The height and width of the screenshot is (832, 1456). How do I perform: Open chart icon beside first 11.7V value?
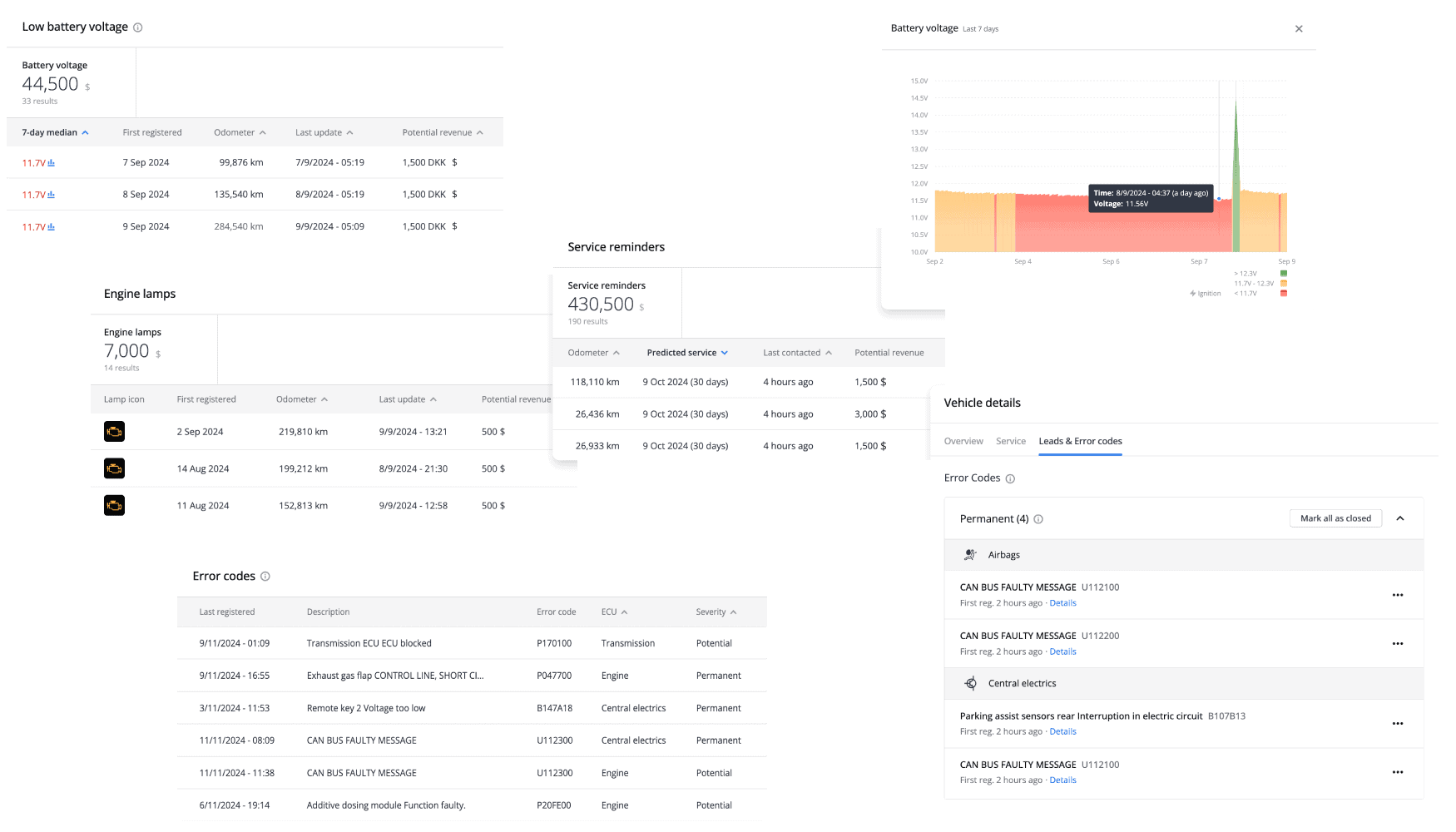point(52,163)
